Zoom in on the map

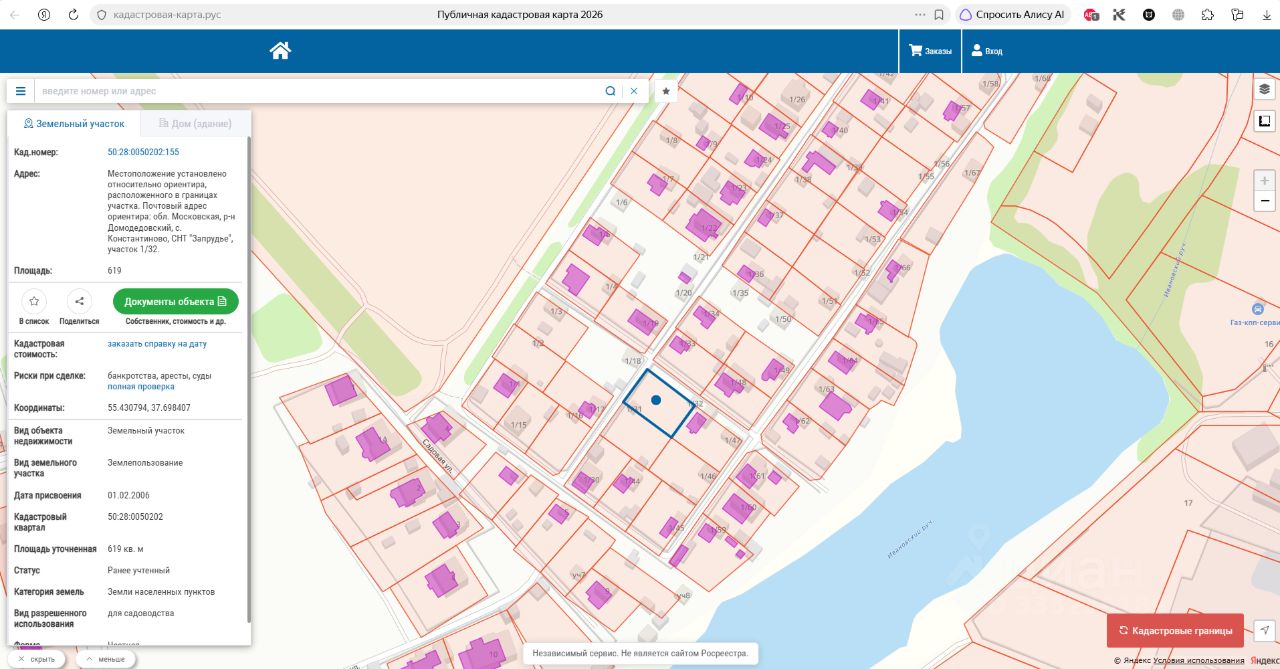click(1265, 181)
